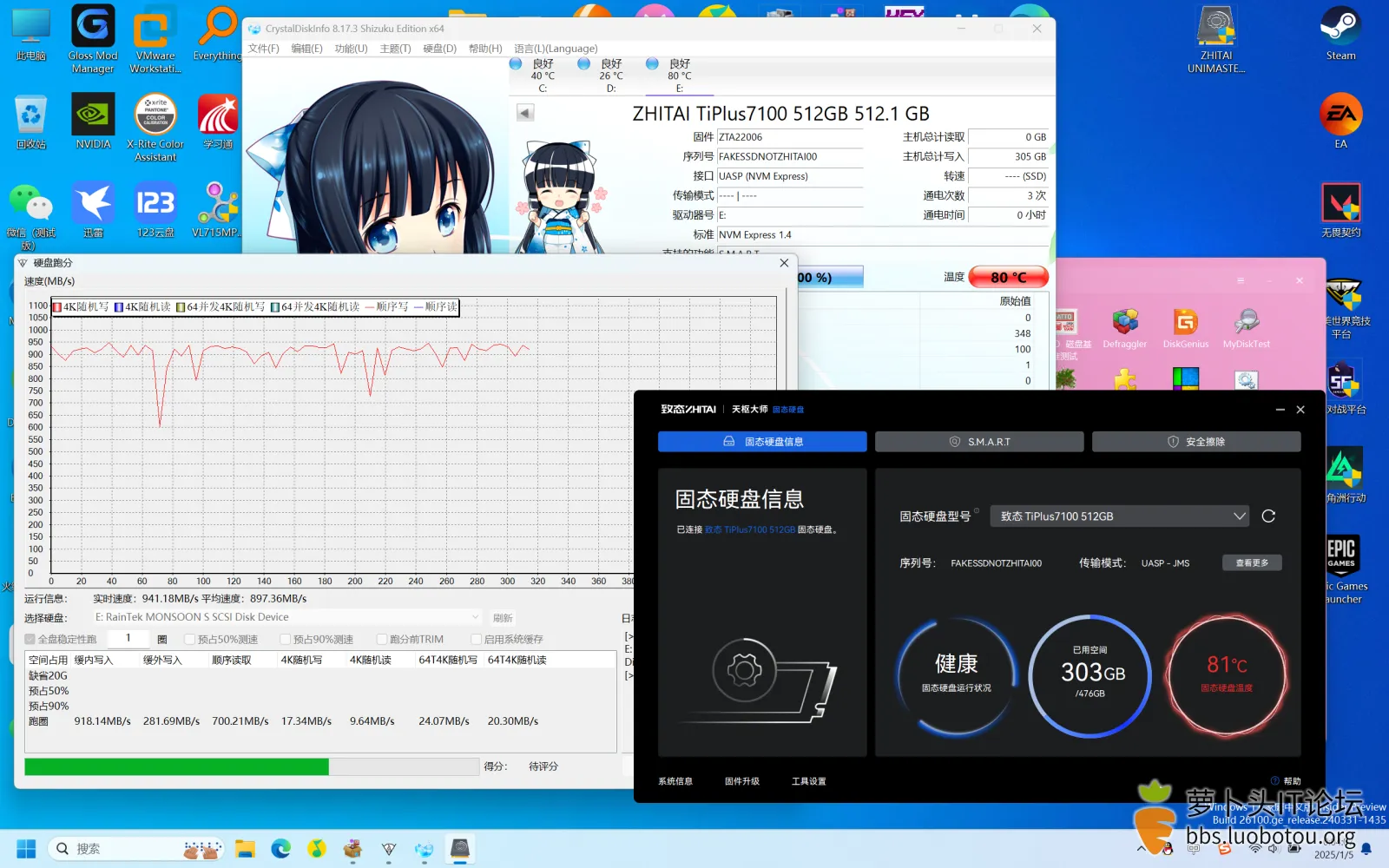The width and height of the screenshot is (1389, 868).
Task: Click the 顺序读取 column header
Action: (x=232, y=661)
